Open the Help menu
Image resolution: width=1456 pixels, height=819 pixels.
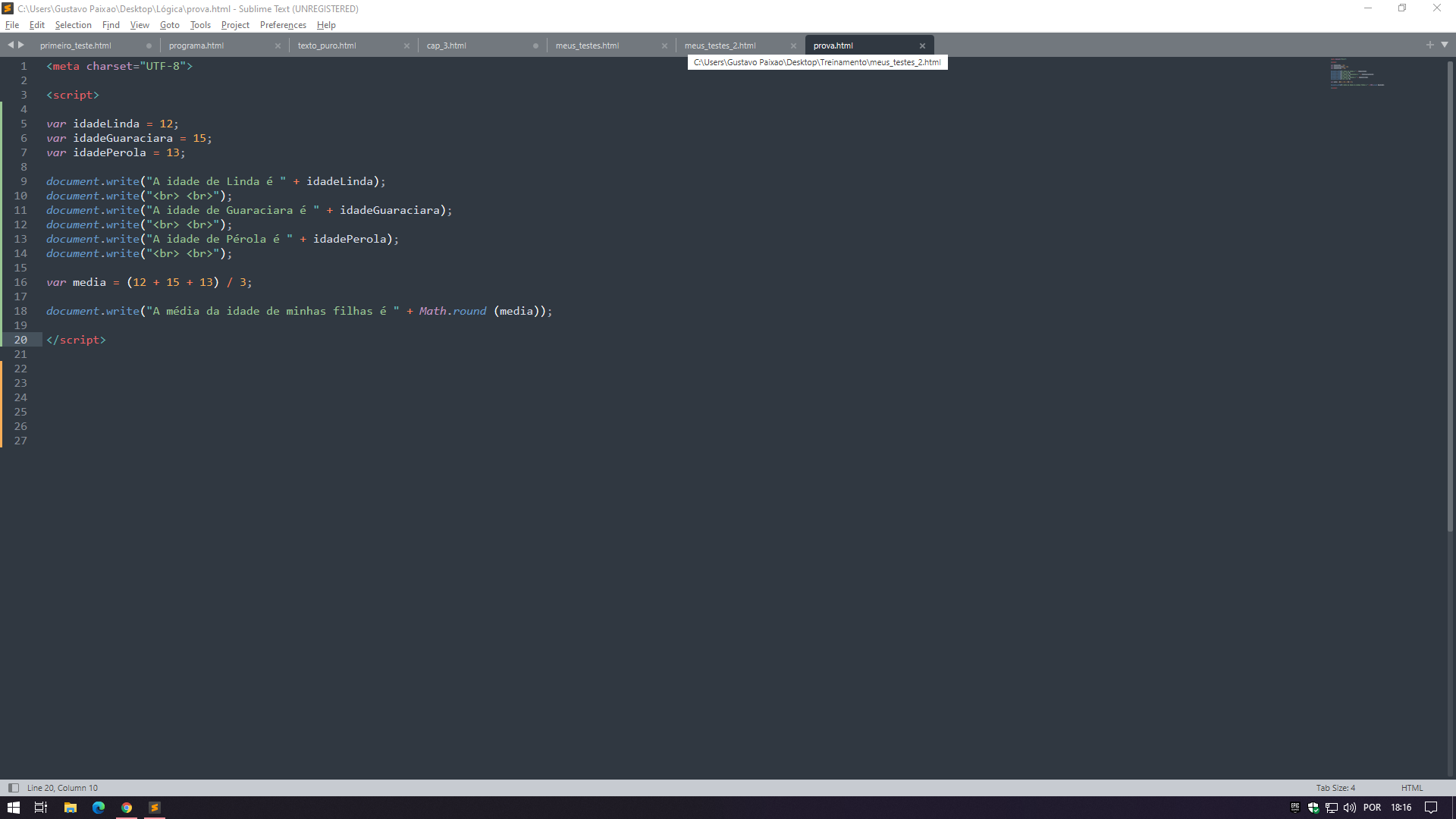click(326, 25)
